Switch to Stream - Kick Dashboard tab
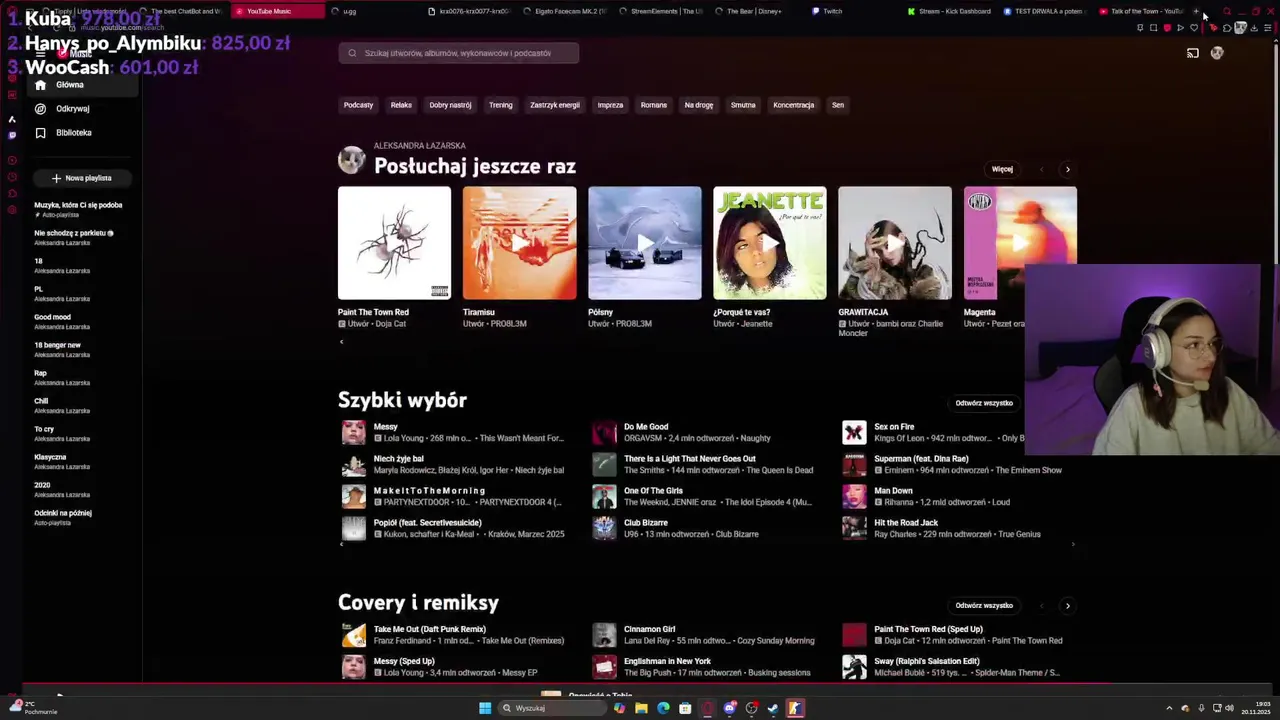The width and height of the screenshot is (1280, 720). click(949, 11)
